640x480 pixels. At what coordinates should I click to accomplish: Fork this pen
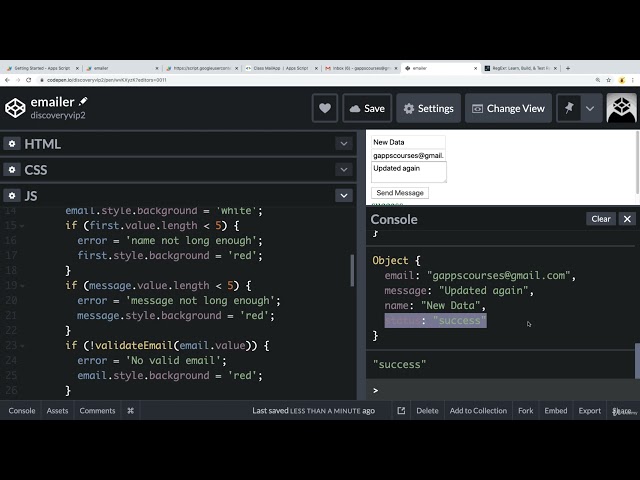pyautogui.click(x=526, y=411)
